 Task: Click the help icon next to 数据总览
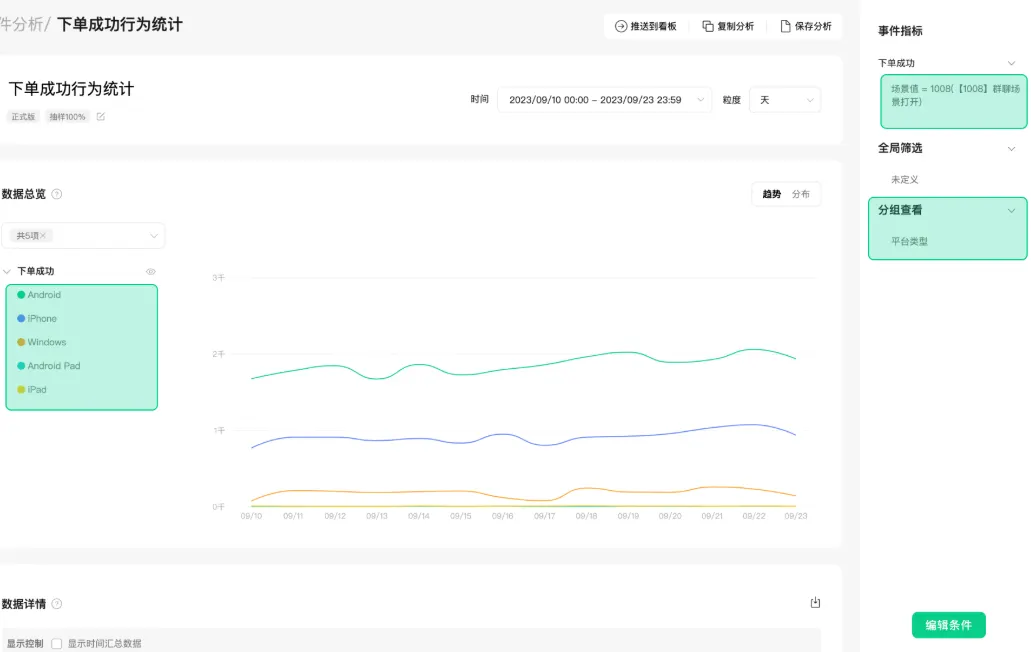click(57, 194)
